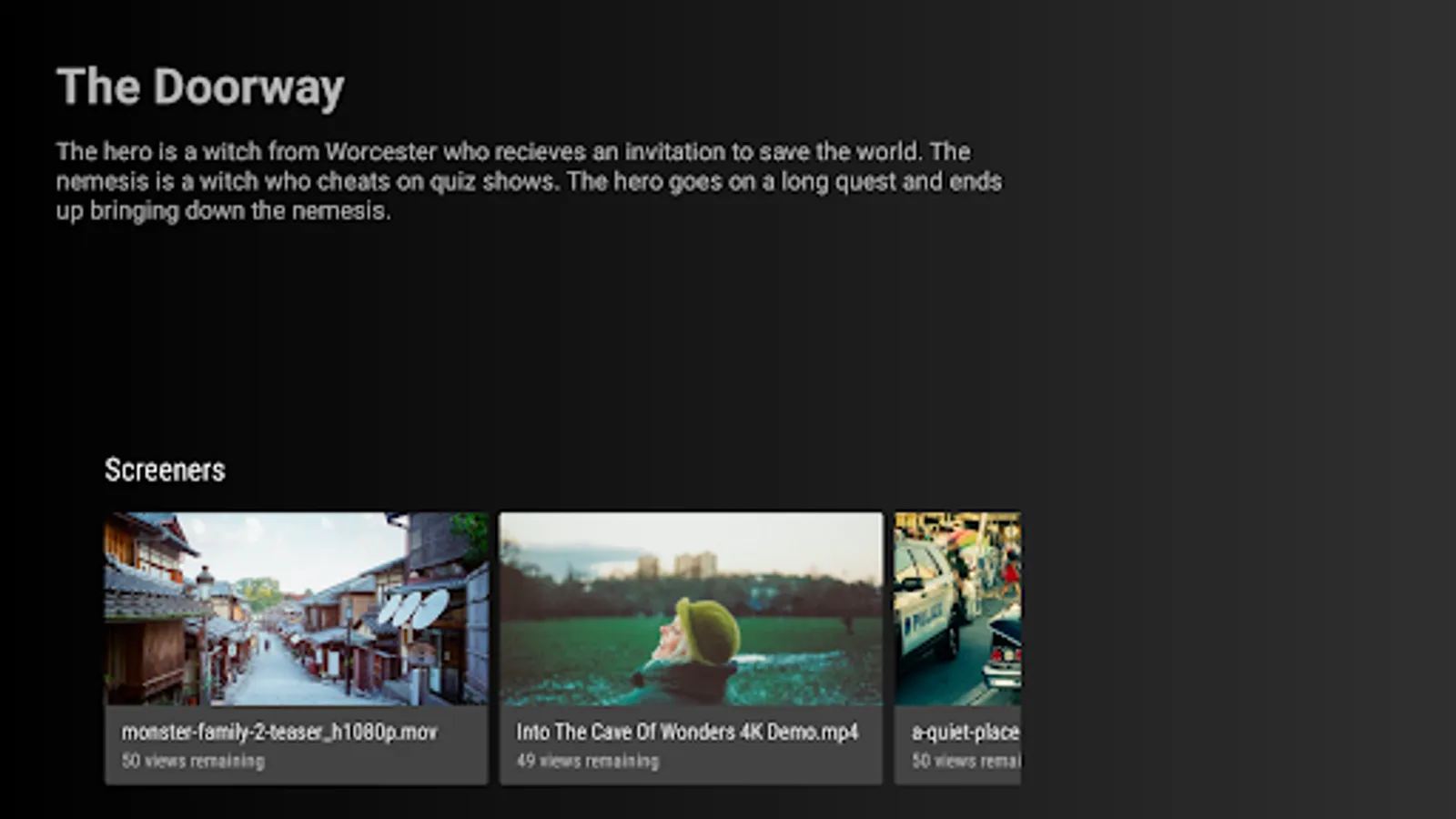Click the white paper lanterns in street thumbnail
The image size is (1456, 819).
tap(413, 608)
